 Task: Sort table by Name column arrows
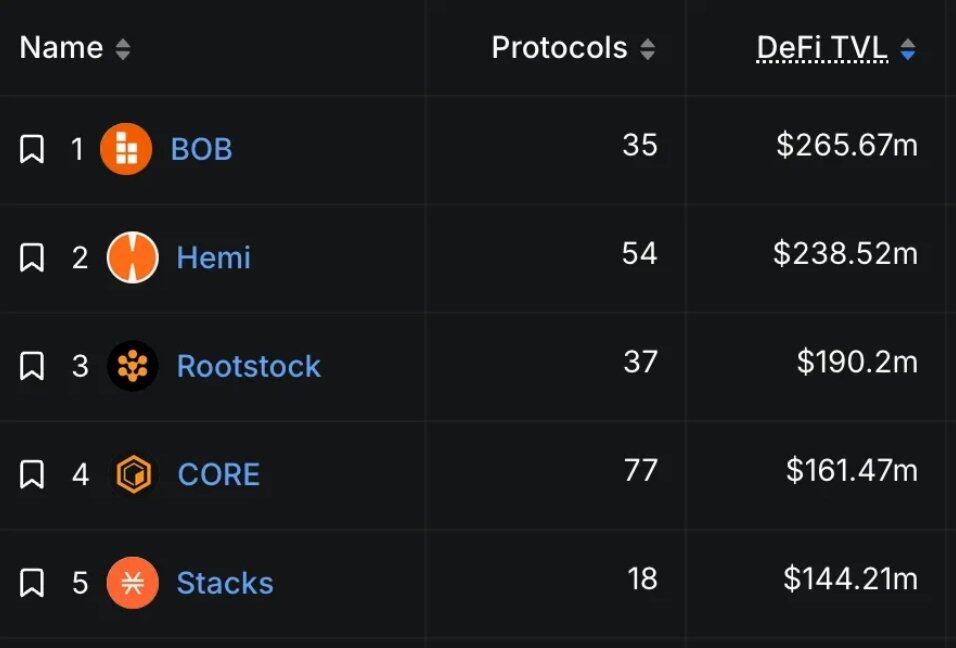pyautogui.click(x=122, y=49)
